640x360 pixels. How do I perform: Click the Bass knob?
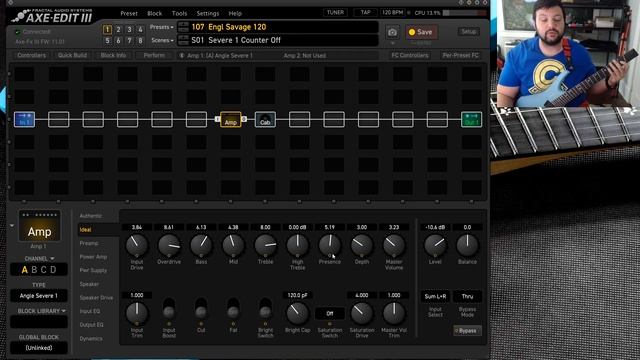tap(201, 245)
